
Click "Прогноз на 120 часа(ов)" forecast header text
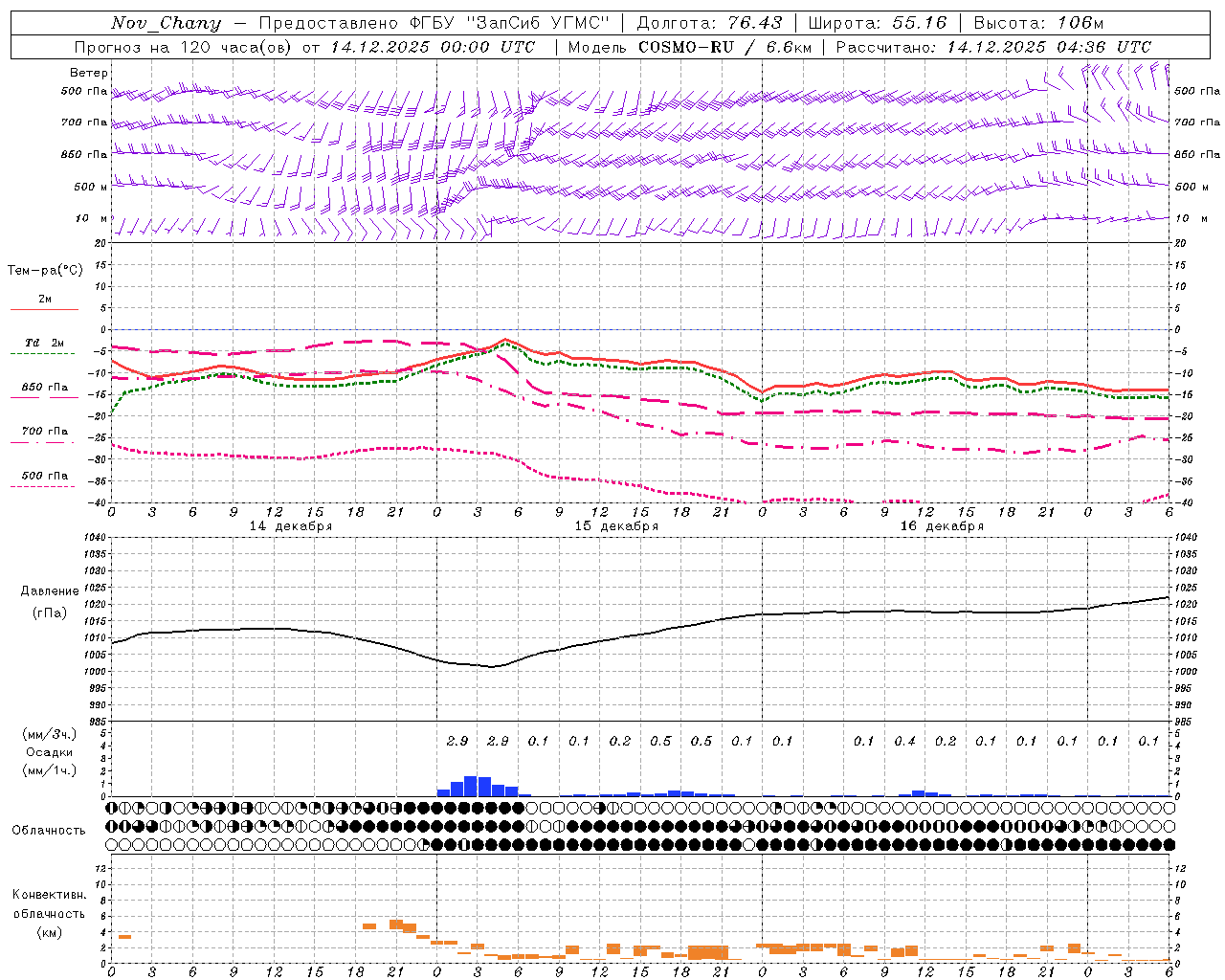(x=184, y=47)
